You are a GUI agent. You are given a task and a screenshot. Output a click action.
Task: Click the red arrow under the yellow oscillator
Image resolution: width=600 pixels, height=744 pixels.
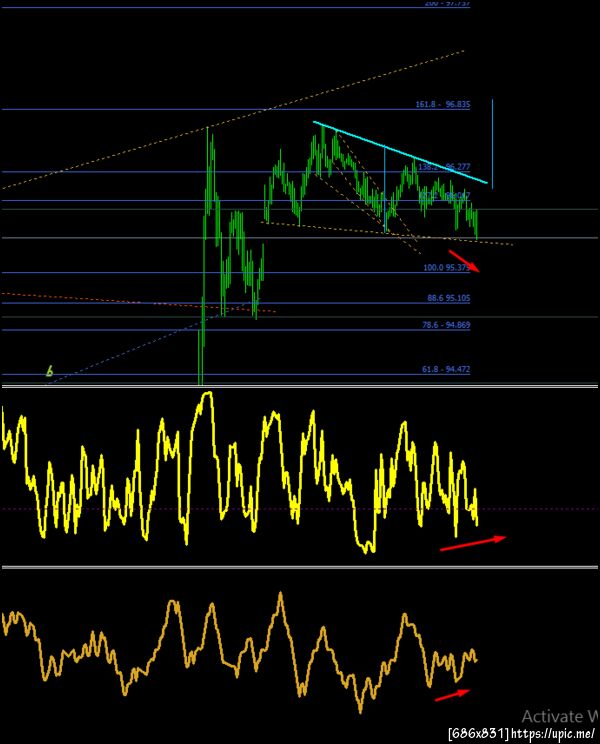pos(473,543)
